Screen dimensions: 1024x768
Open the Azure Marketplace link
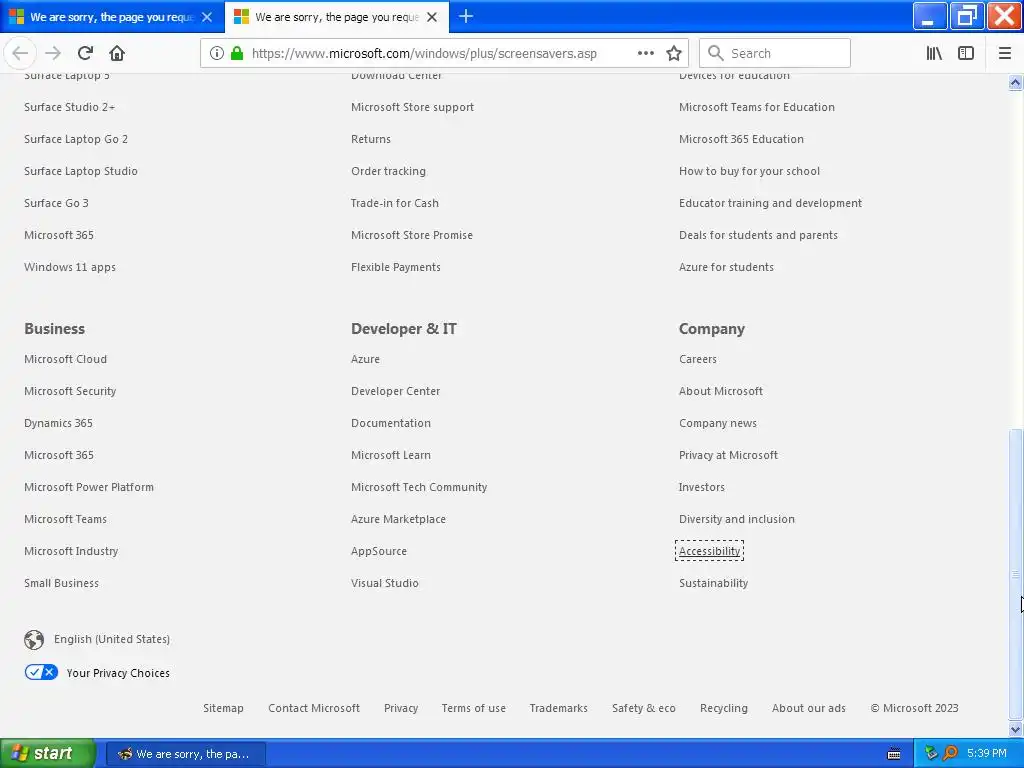[x=398, y=519]
